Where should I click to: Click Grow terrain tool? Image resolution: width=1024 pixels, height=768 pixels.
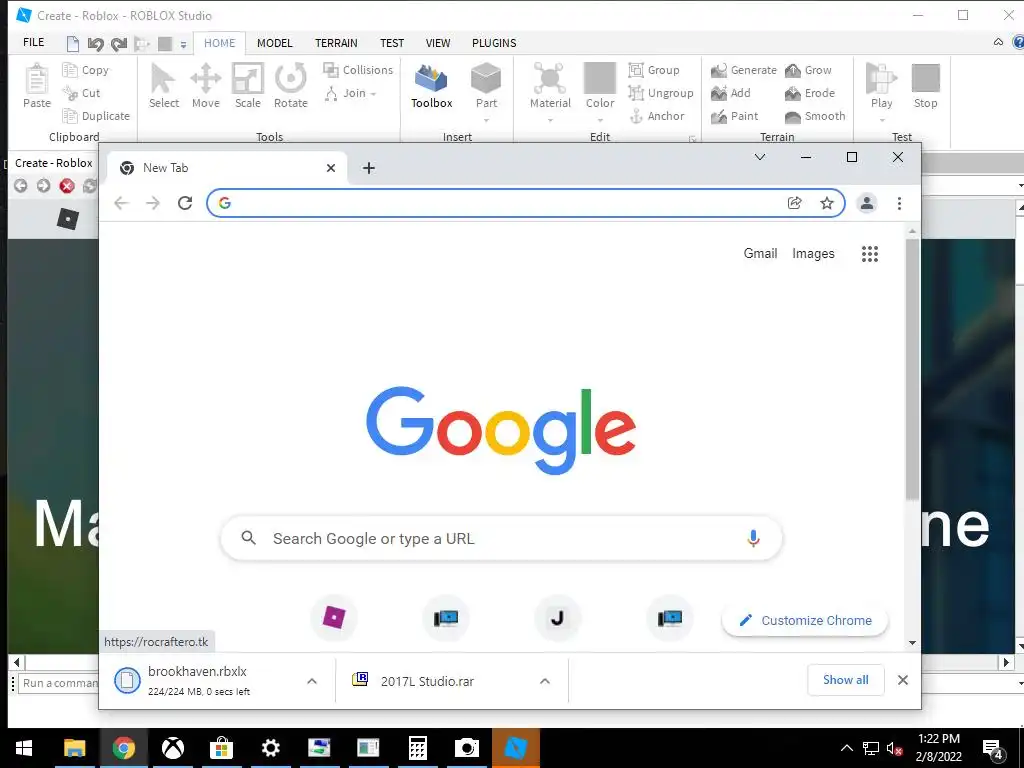pyautogui.click(x=808, y=70)
